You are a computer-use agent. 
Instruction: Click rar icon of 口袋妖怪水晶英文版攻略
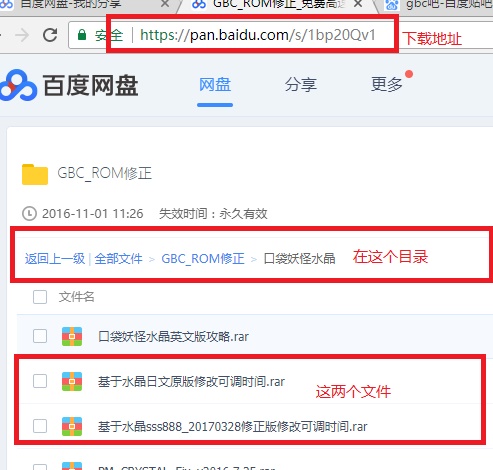[72, 336]
